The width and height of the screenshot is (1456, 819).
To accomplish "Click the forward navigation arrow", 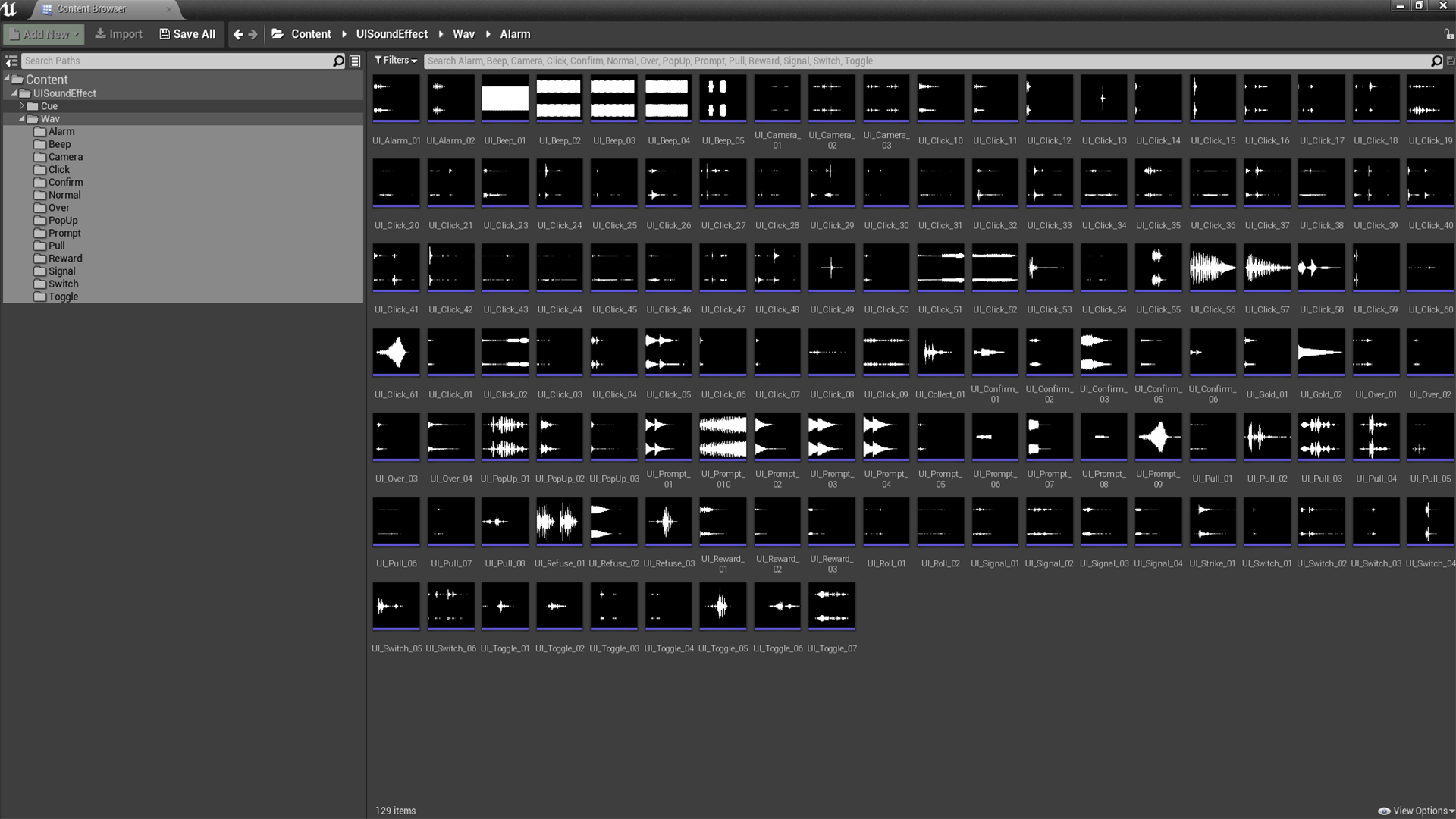I will 253,34.
